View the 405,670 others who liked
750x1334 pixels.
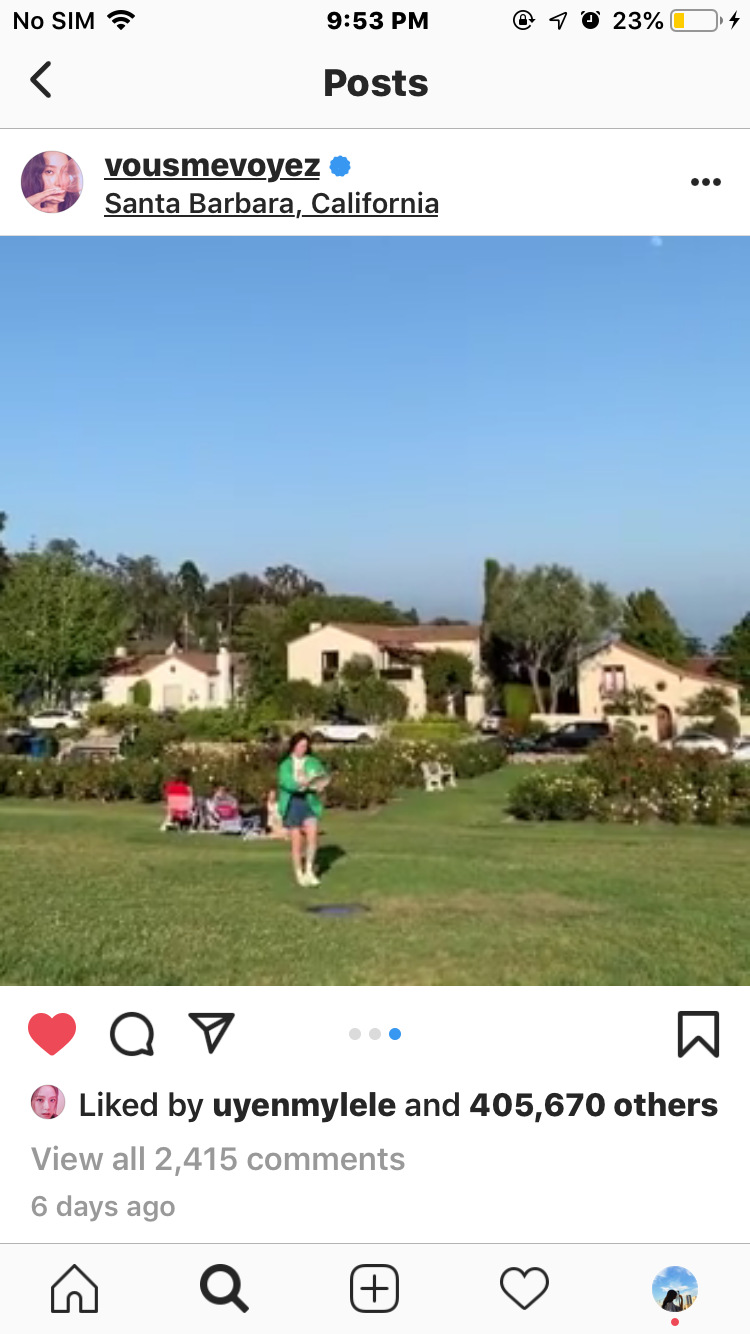pos(593,1105)
